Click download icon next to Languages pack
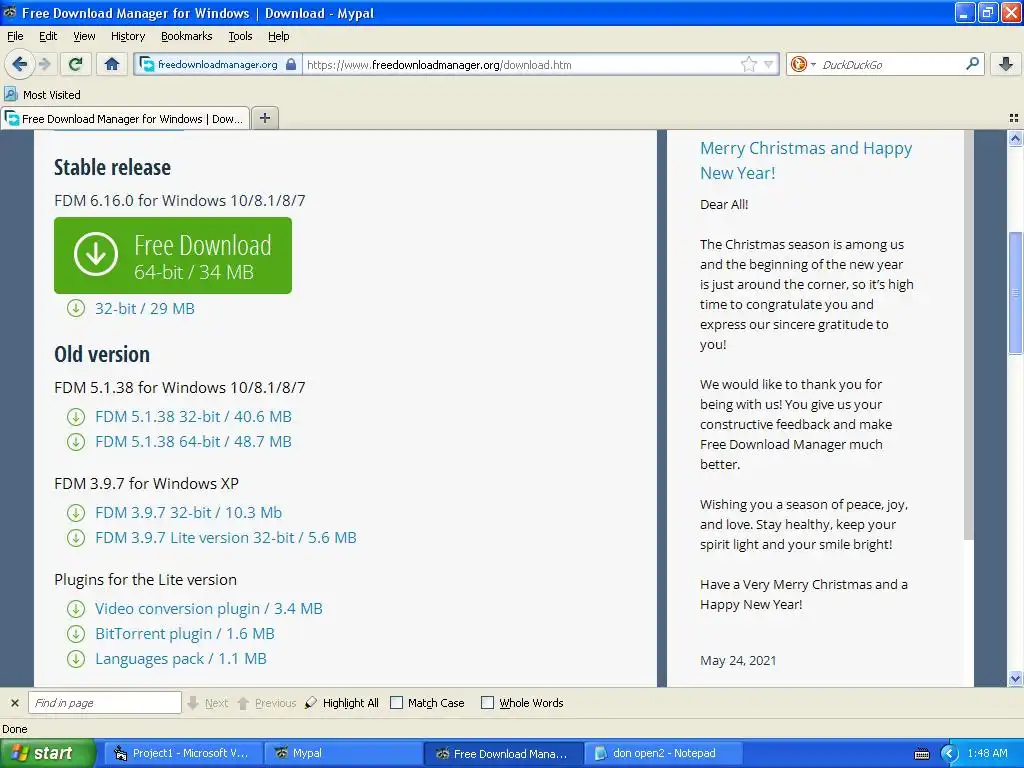 point(76,659)
